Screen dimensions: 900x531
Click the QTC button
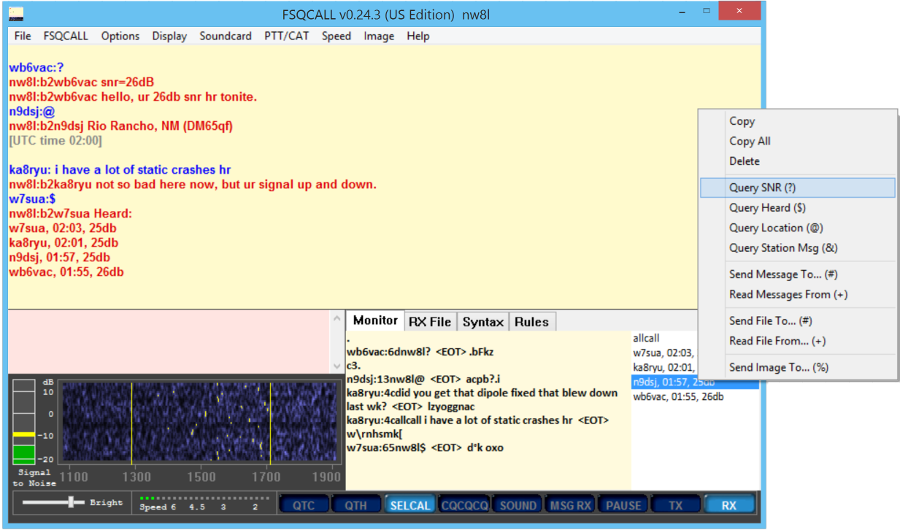coord(304,505)
